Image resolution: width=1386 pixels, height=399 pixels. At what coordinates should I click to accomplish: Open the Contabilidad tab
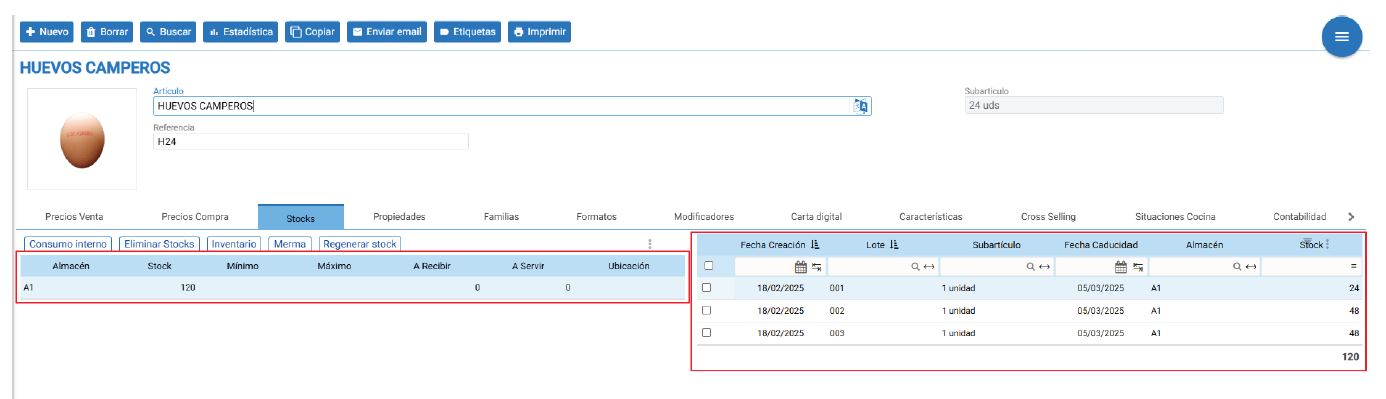click(1299, 217)
